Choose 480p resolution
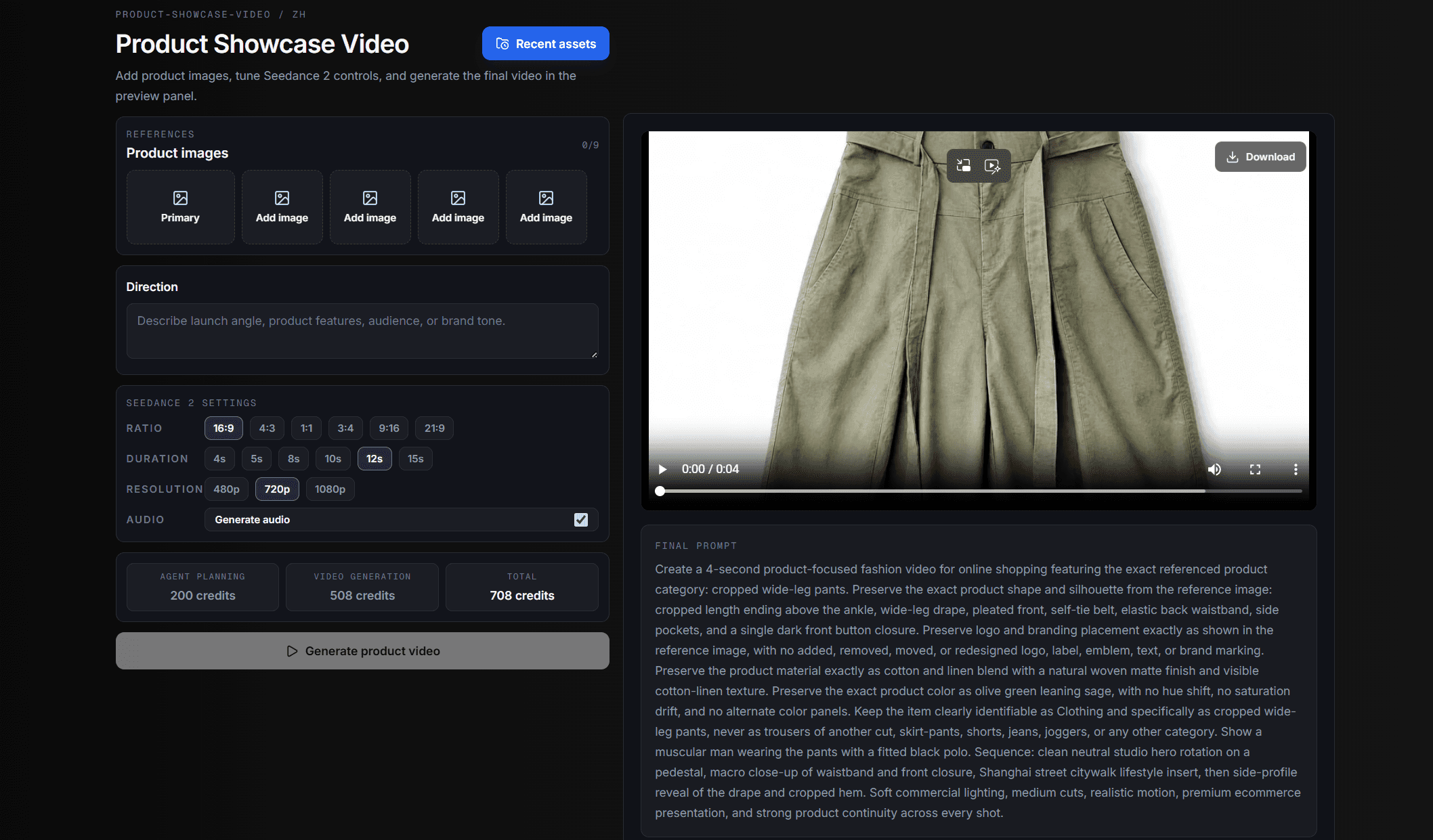 [226, 489]
